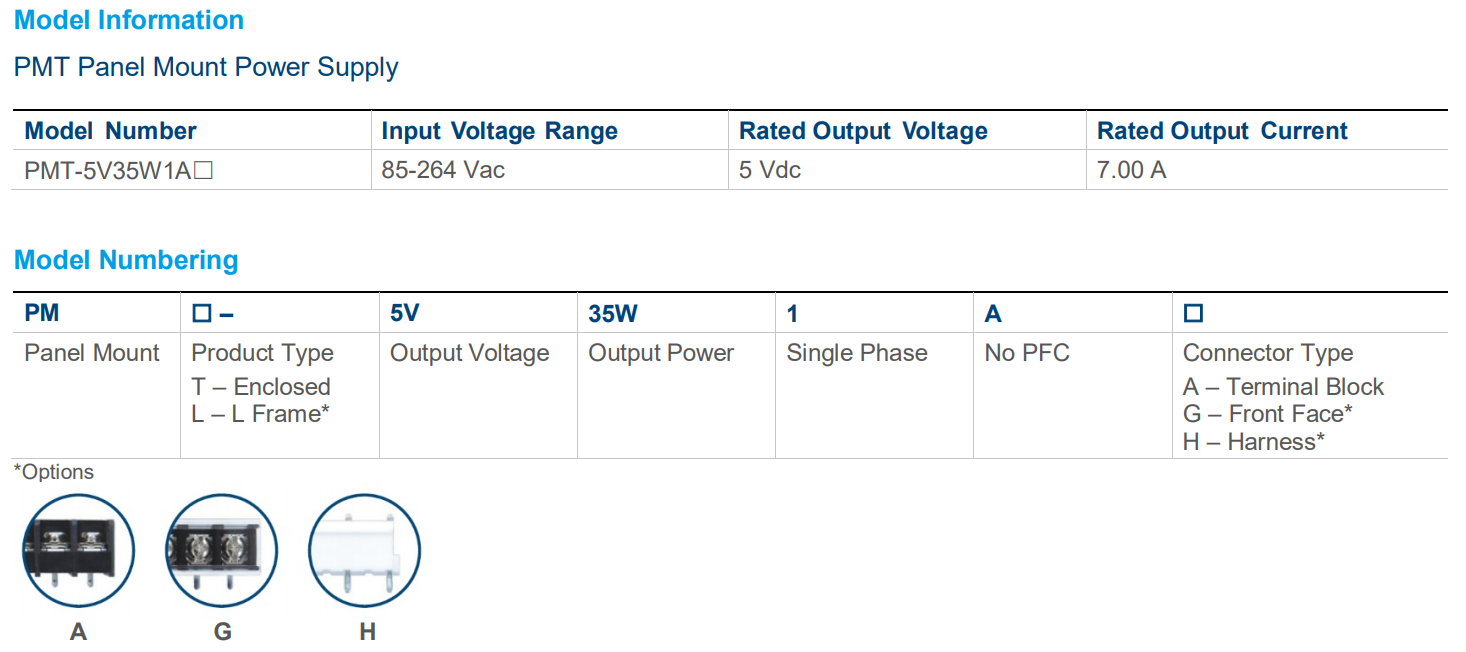Click the H – Harness entry

tap(1253, 441)
